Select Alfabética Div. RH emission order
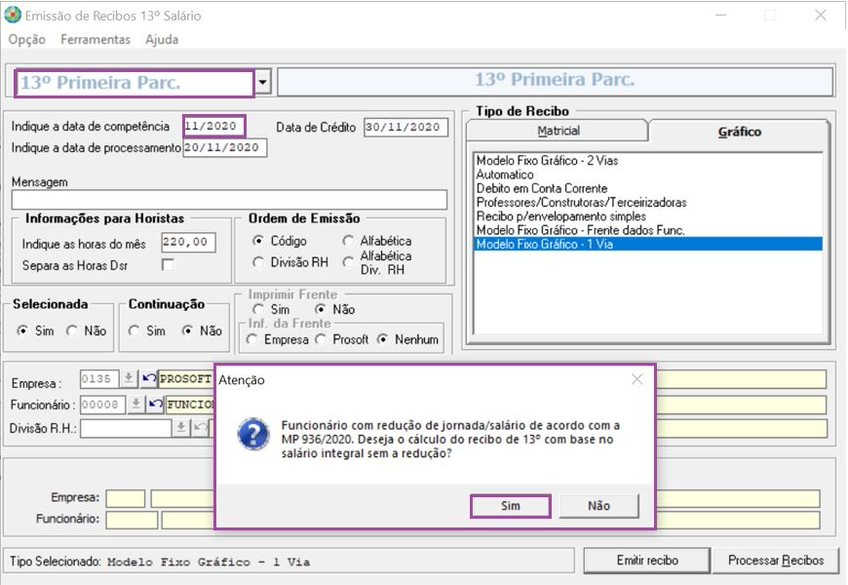The width and height of the screenshot is (848, 585). pos(377,262)
